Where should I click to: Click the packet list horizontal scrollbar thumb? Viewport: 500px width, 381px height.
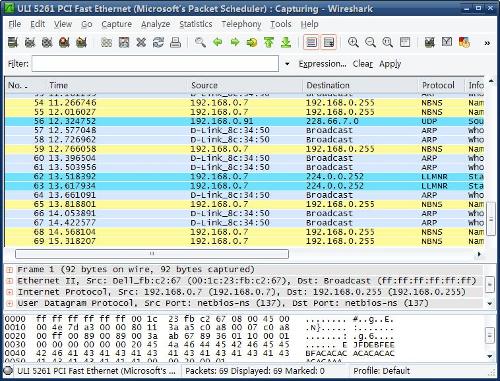pyautogui.click(x=152, y=254)
